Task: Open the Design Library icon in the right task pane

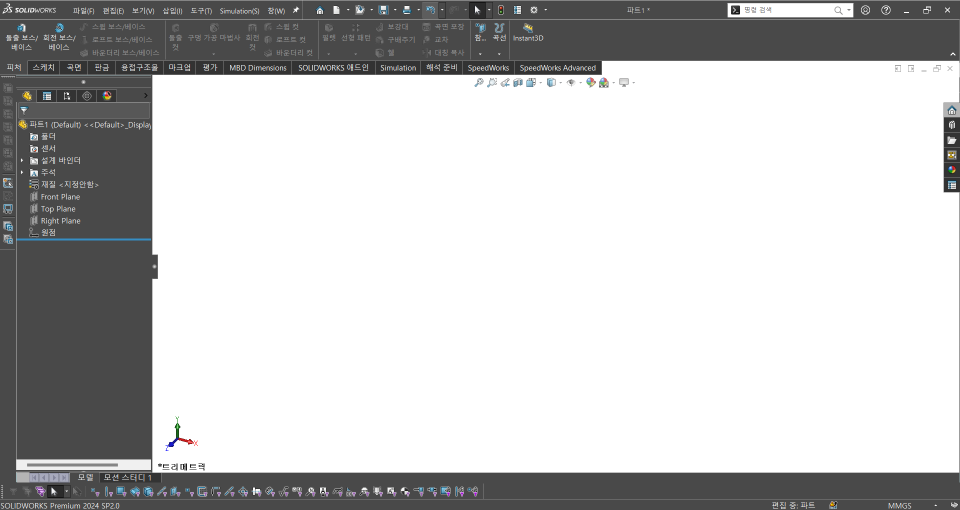Action: click(x=951, y=125)
